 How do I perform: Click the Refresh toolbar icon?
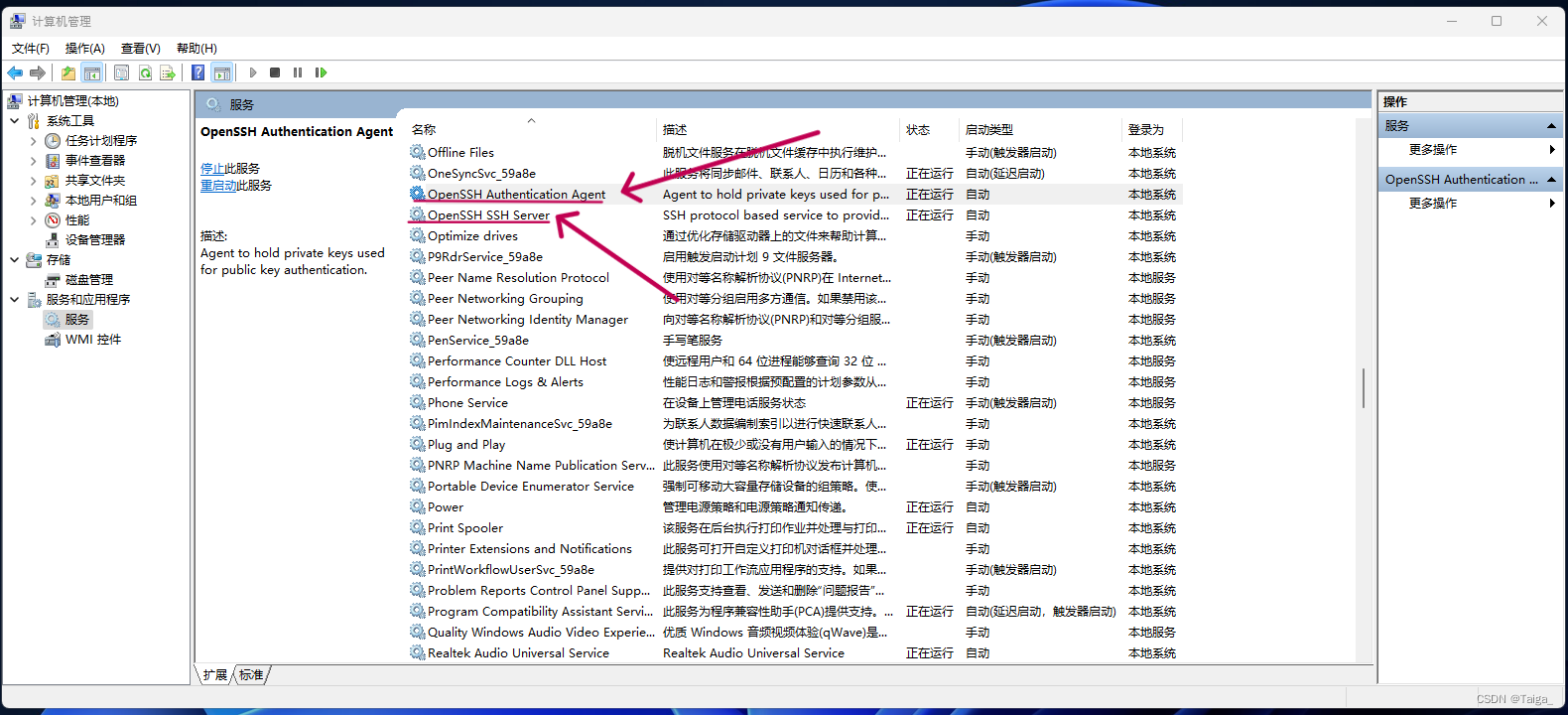[x=145, y=72]
